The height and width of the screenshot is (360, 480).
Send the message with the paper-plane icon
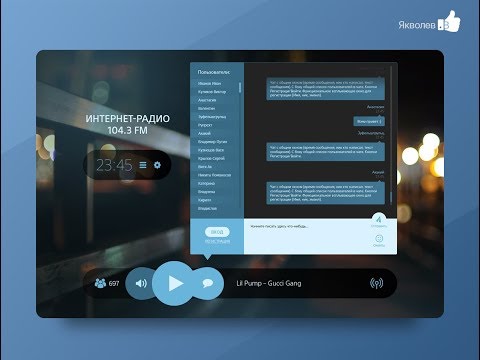coord(379,220)
